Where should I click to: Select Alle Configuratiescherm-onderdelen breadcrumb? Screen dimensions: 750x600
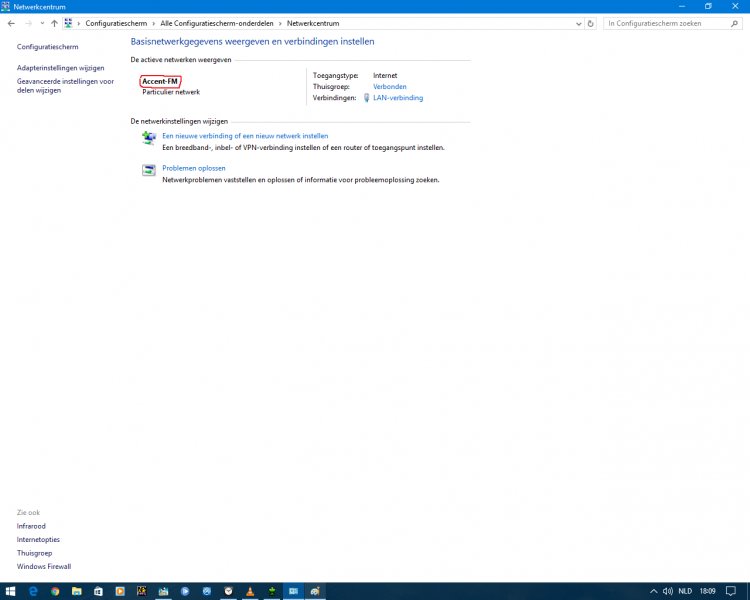coord(216,23)
